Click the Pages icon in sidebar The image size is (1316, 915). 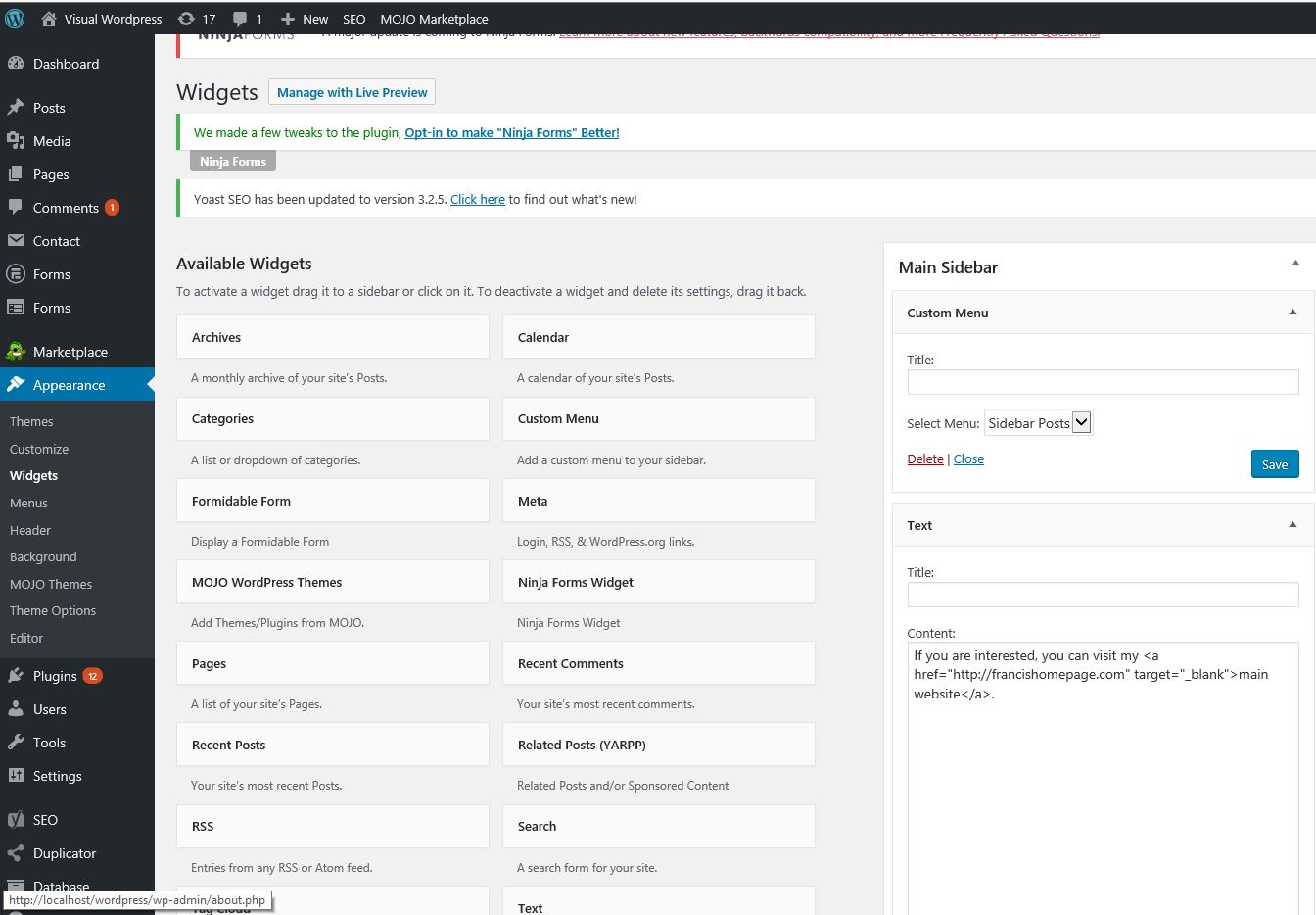coord(16,174)
